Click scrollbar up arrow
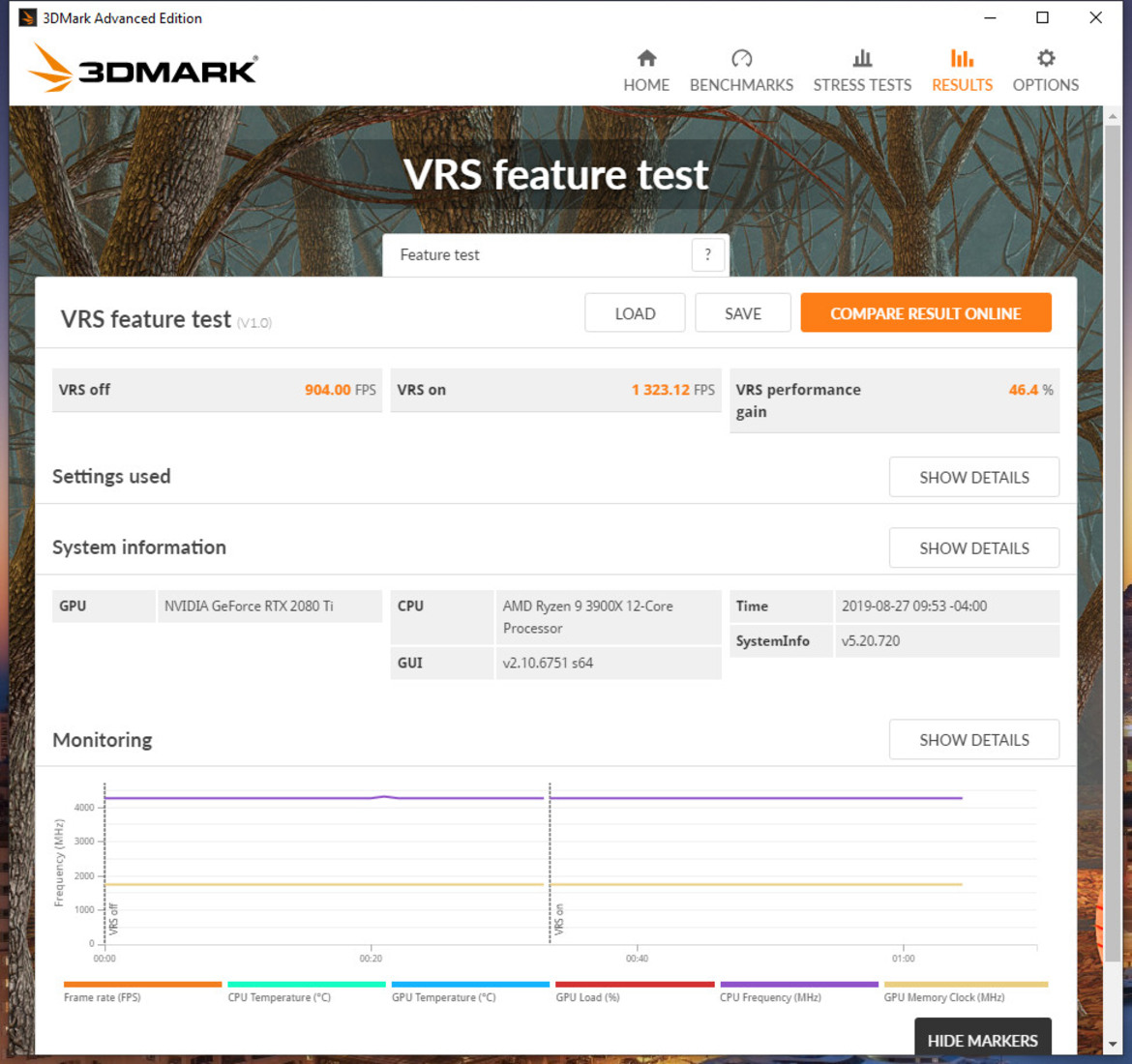Image resolution: width=1132 pixels, height=1064 pixels. tap(1113, 115)
